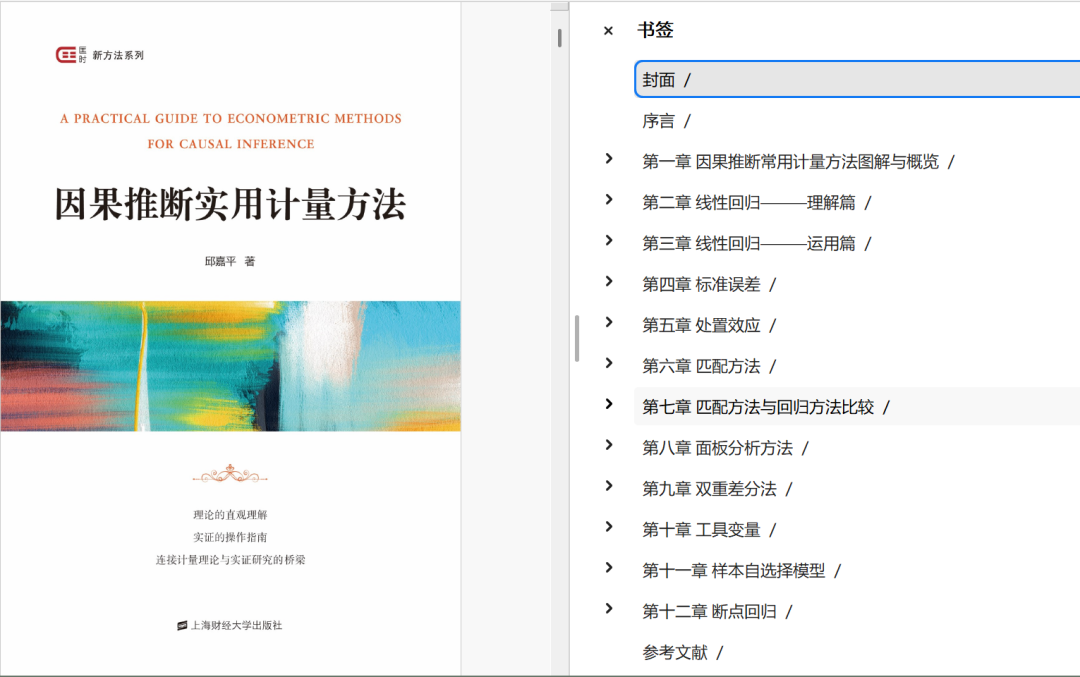Expand chapter 第五章 处置效应 arrow

click(608, 323)
